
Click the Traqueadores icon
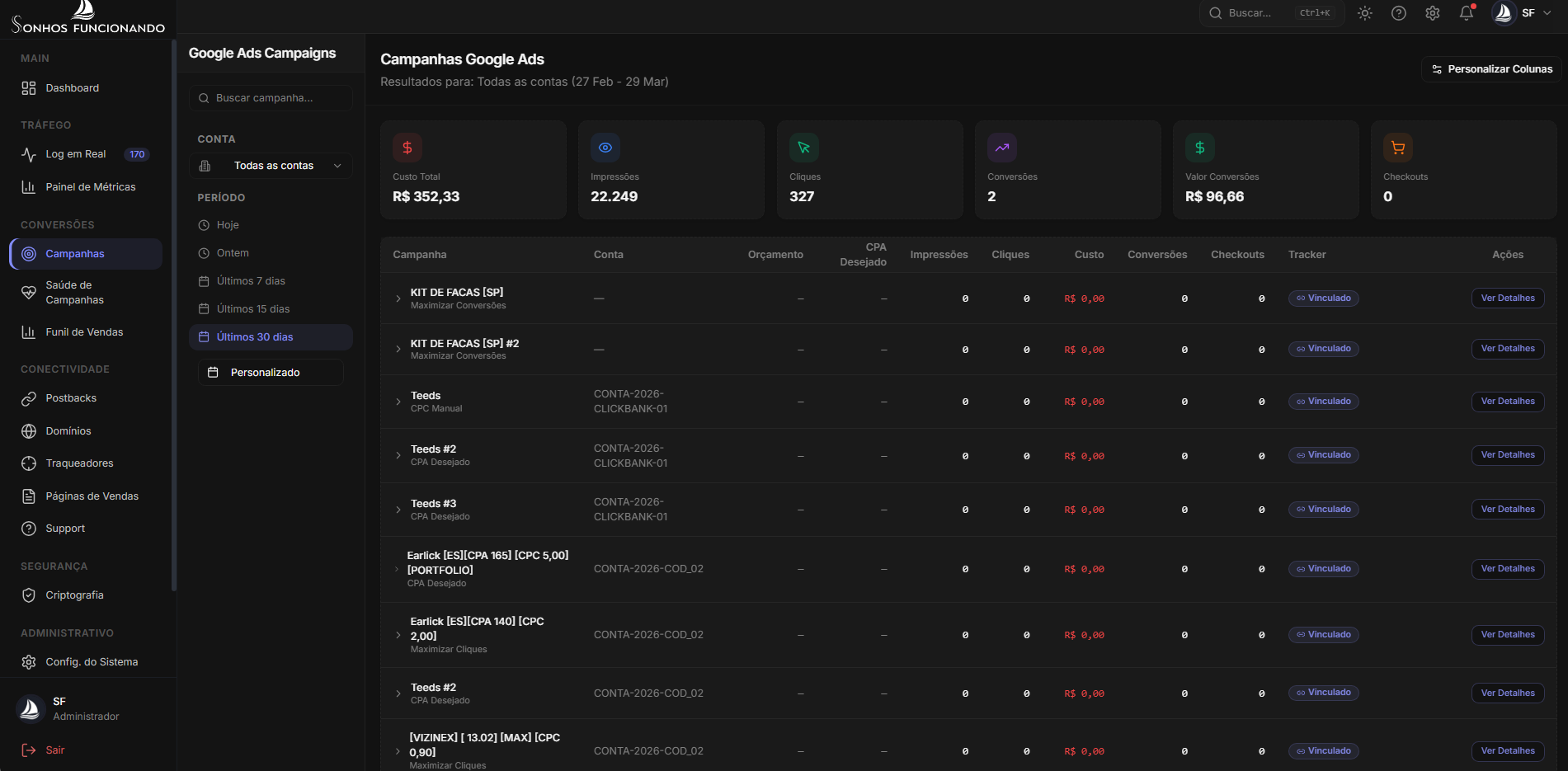(29, 463)
